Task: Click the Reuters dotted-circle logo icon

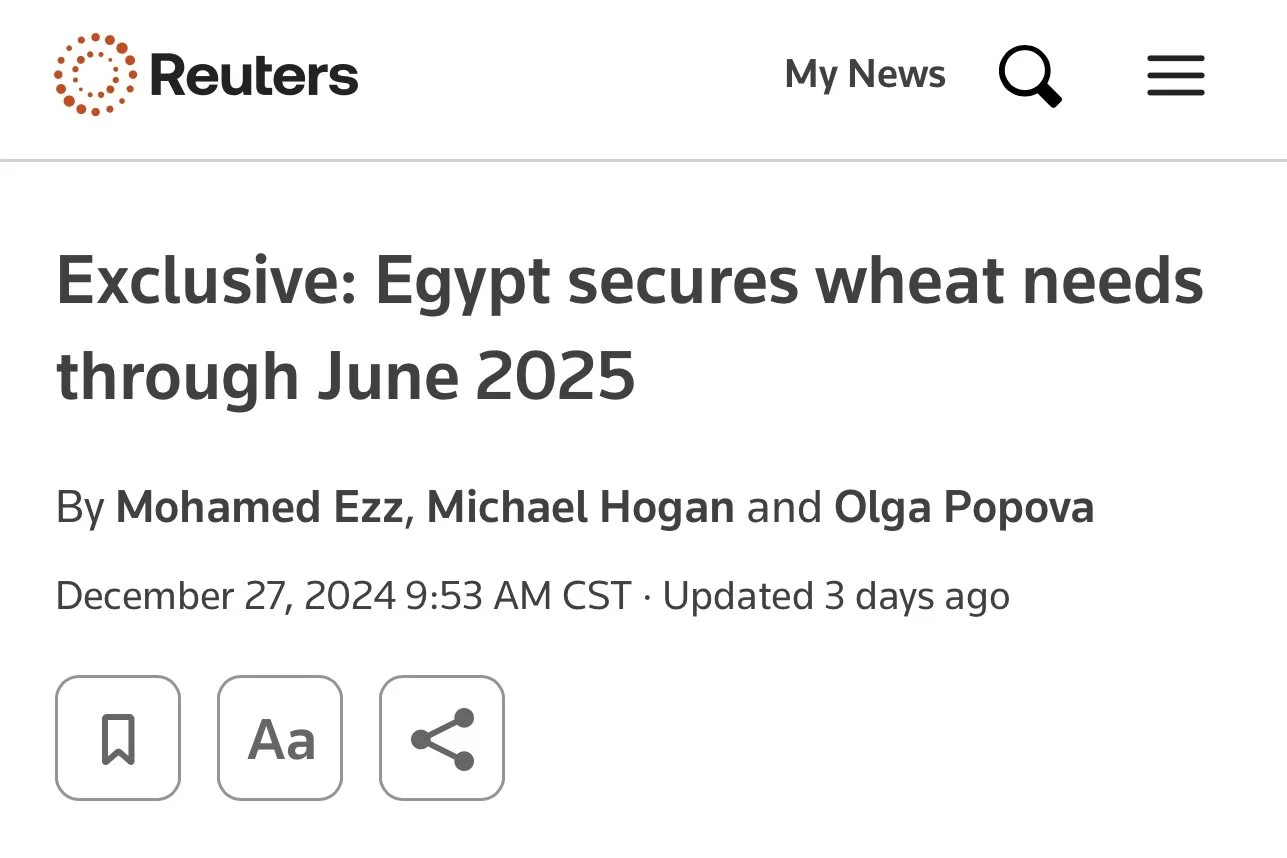Action: (95, 75)
